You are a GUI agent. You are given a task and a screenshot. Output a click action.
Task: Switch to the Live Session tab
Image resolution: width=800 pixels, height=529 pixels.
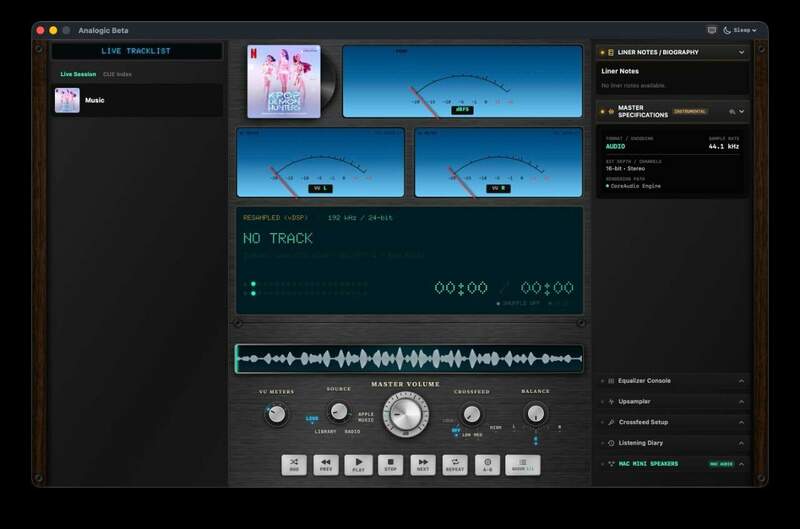[78, 74]
